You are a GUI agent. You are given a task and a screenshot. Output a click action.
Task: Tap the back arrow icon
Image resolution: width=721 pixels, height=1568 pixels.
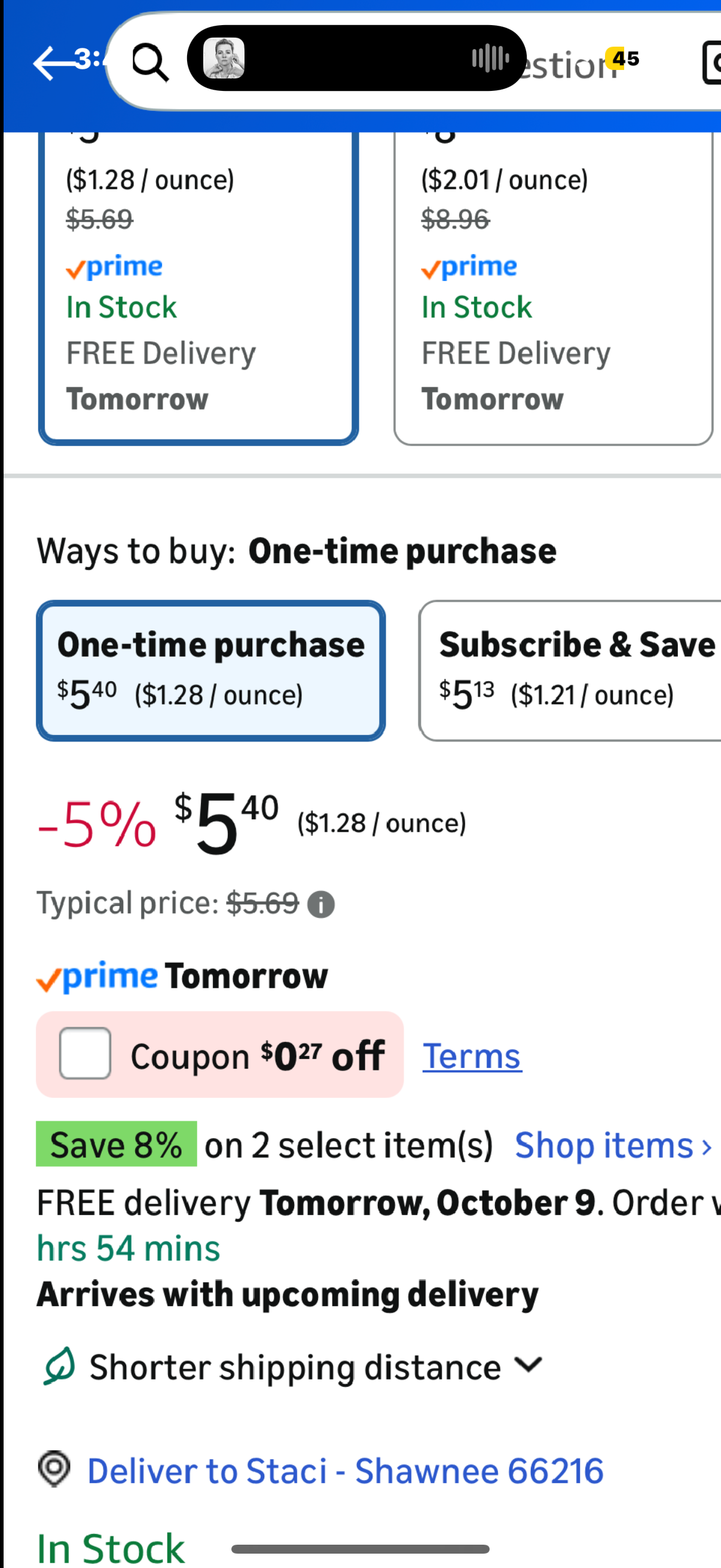point(53,63)
